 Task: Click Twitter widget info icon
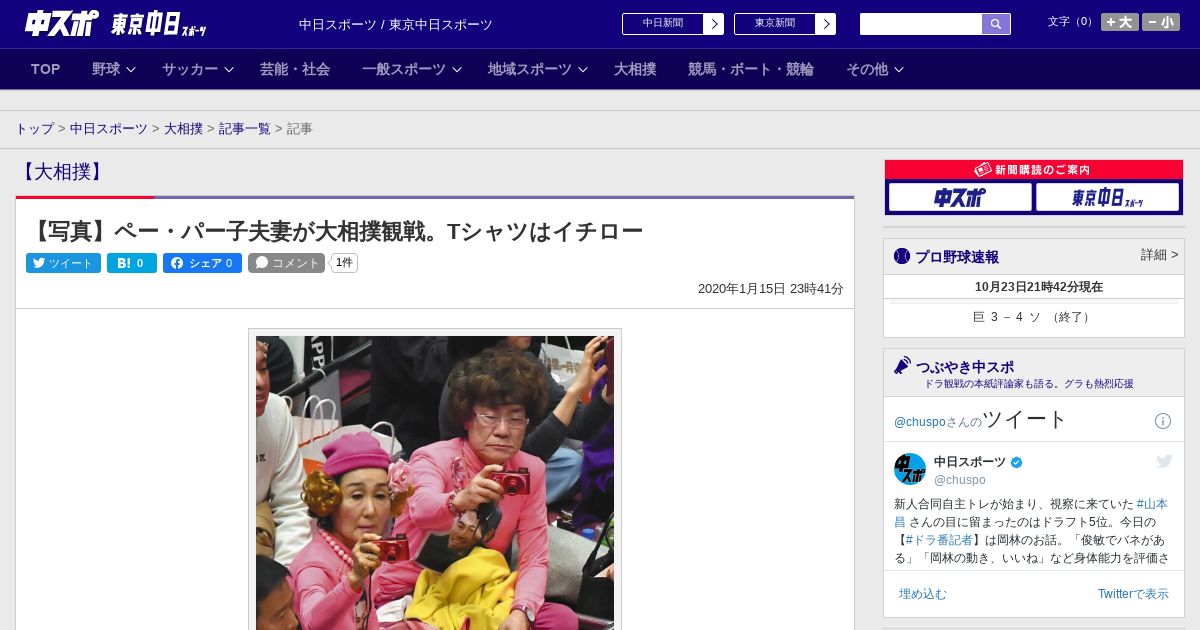click(x=1163, y=421)
